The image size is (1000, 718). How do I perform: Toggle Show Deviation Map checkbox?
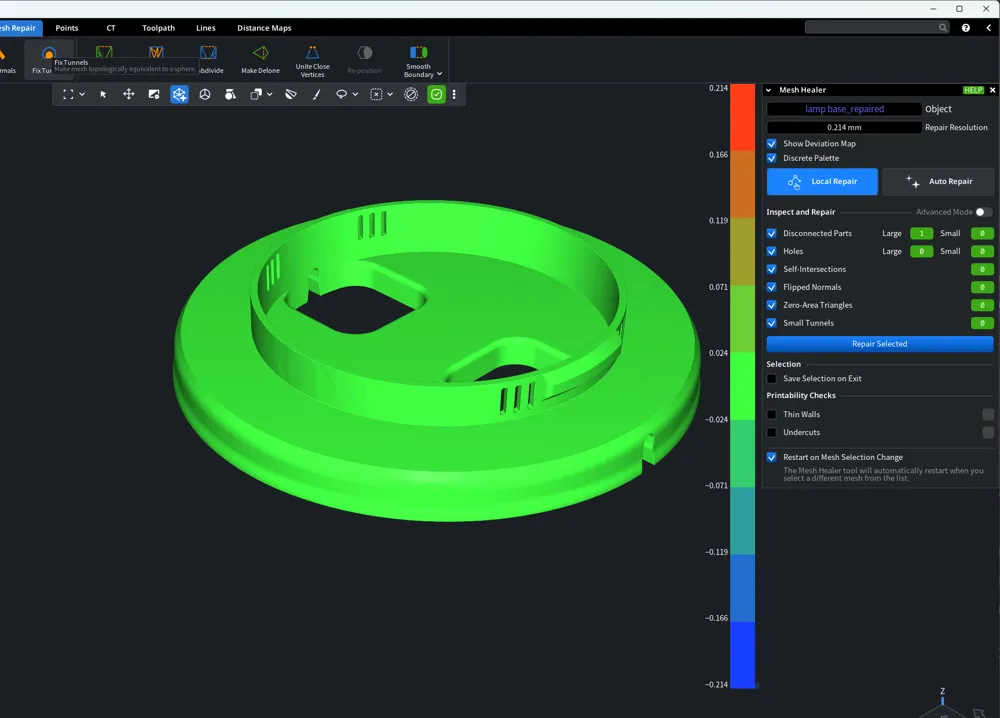[x=772, y=143]
